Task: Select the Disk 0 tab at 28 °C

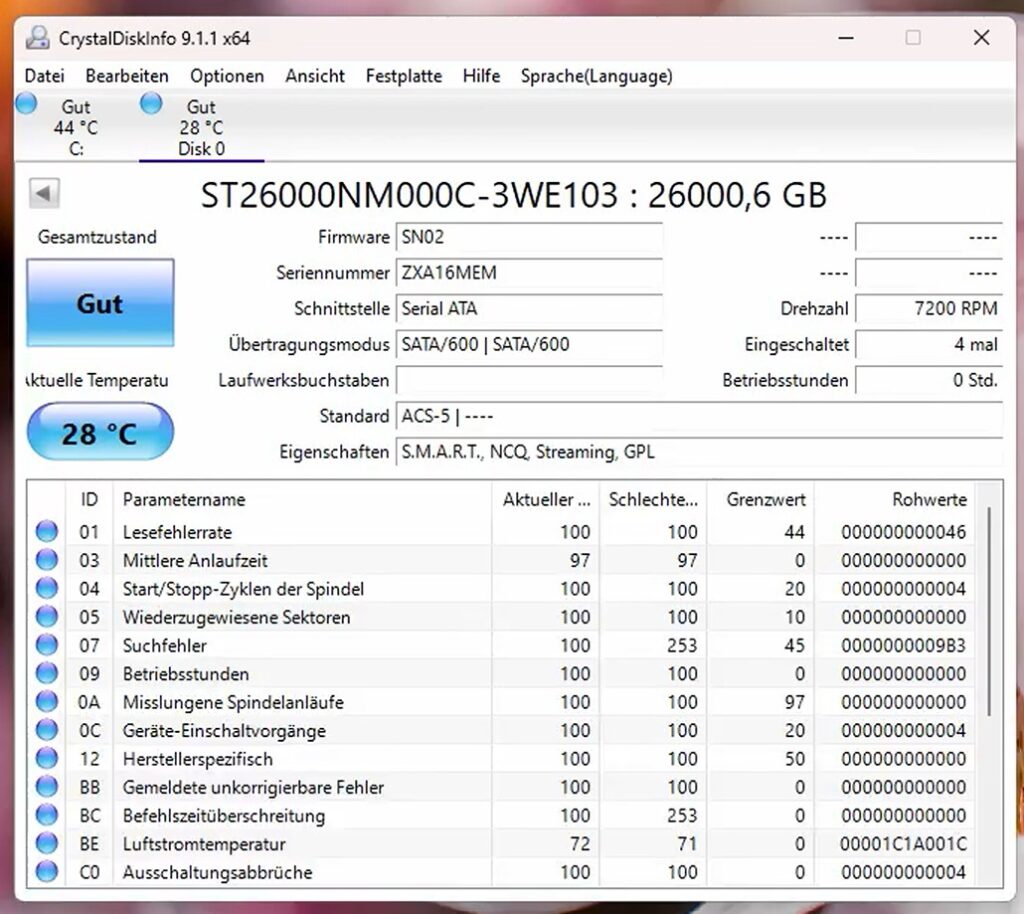Action: click(201, 127)
